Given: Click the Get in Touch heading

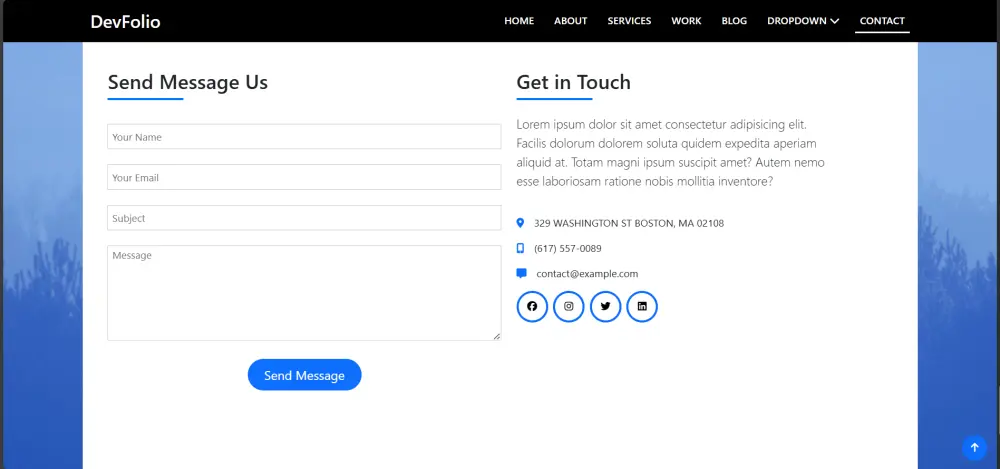Looking at the screenshot, I should pos(573,82).
